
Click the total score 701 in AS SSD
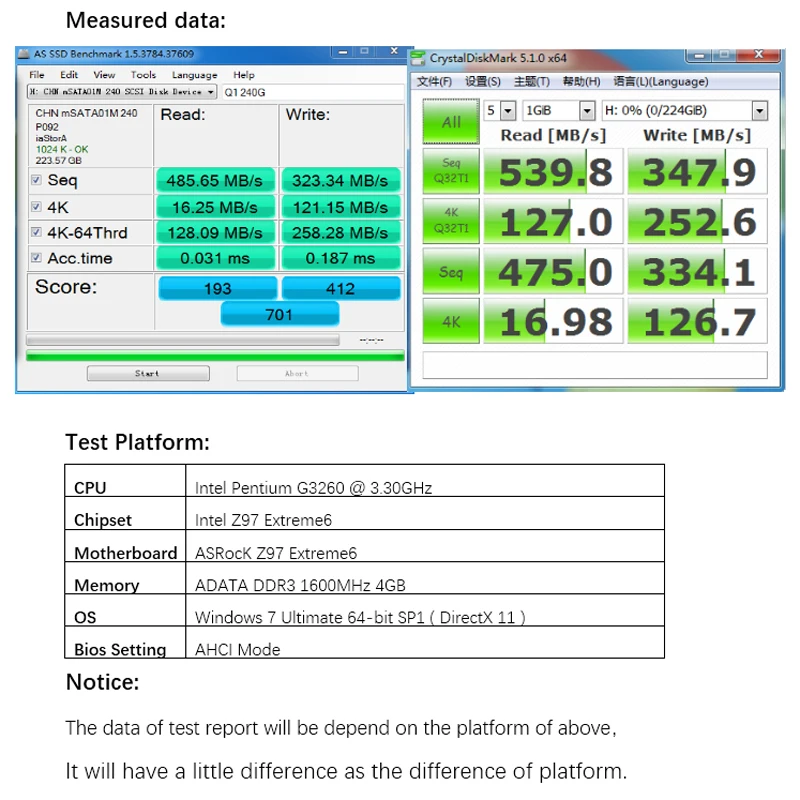pos(280,314)
